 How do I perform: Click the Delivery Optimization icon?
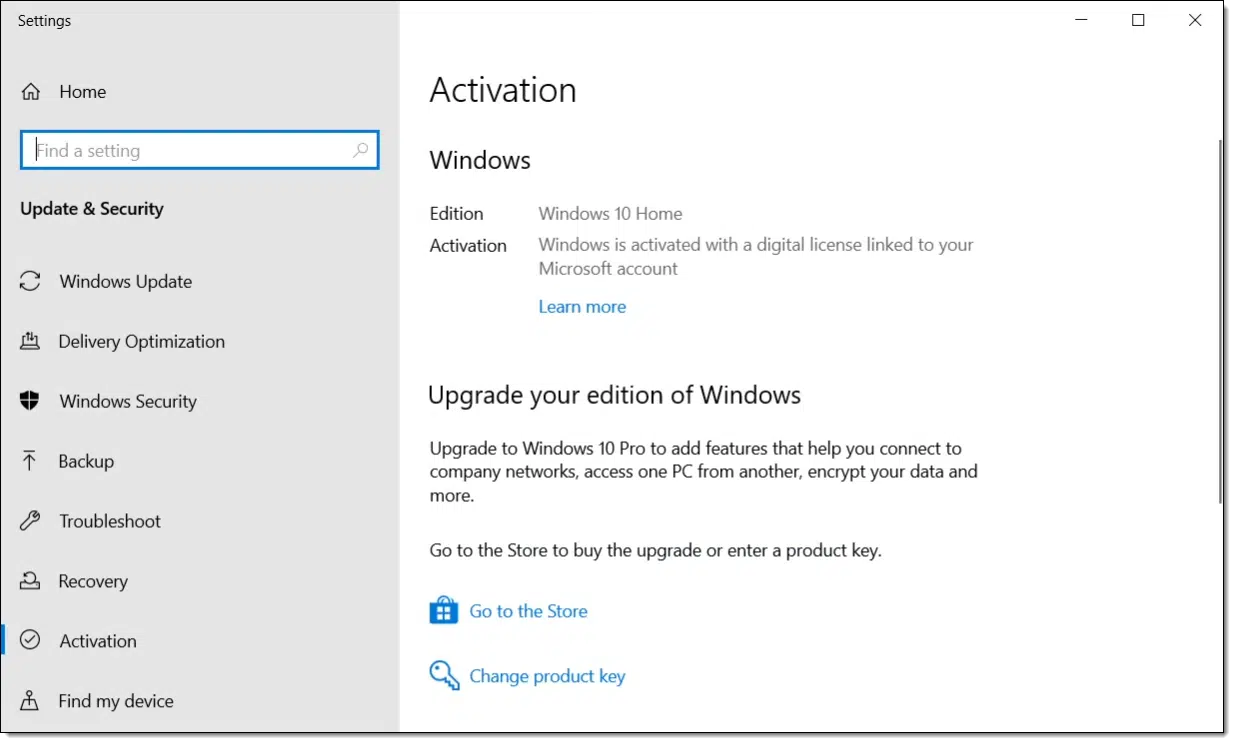30,341
